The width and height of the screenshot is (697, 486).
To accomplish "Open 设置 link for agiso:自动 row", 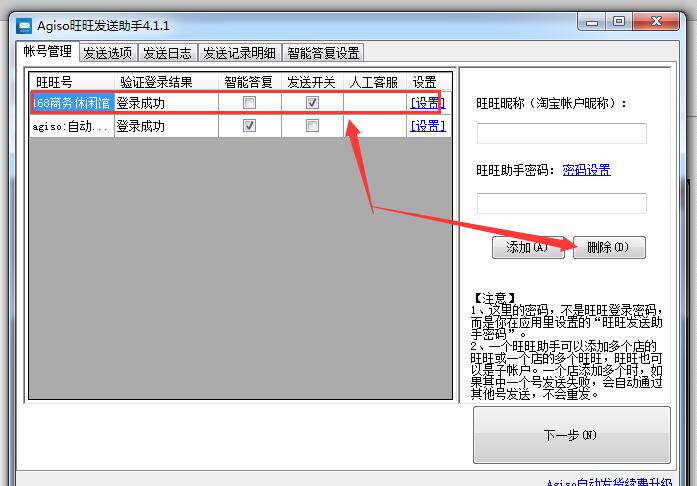I will tap(428, 126).
